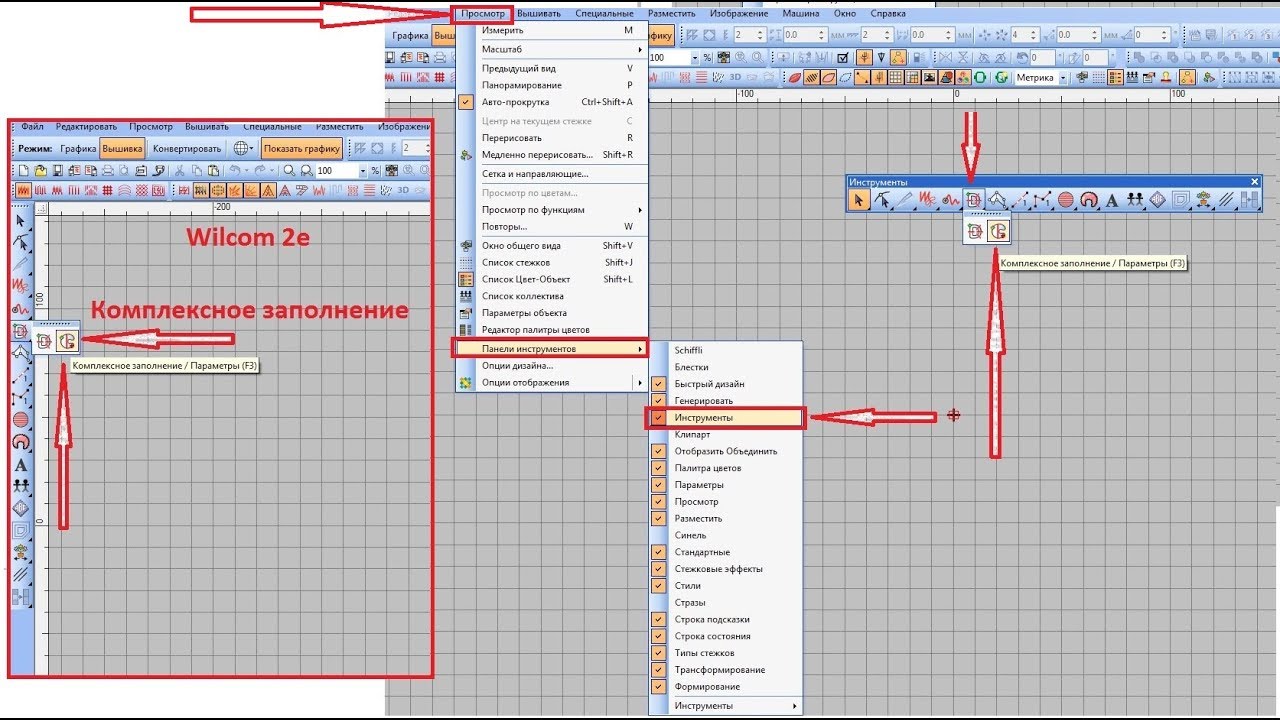Select the Lettering A tool in Wilcom 2e sidebar

21,464
